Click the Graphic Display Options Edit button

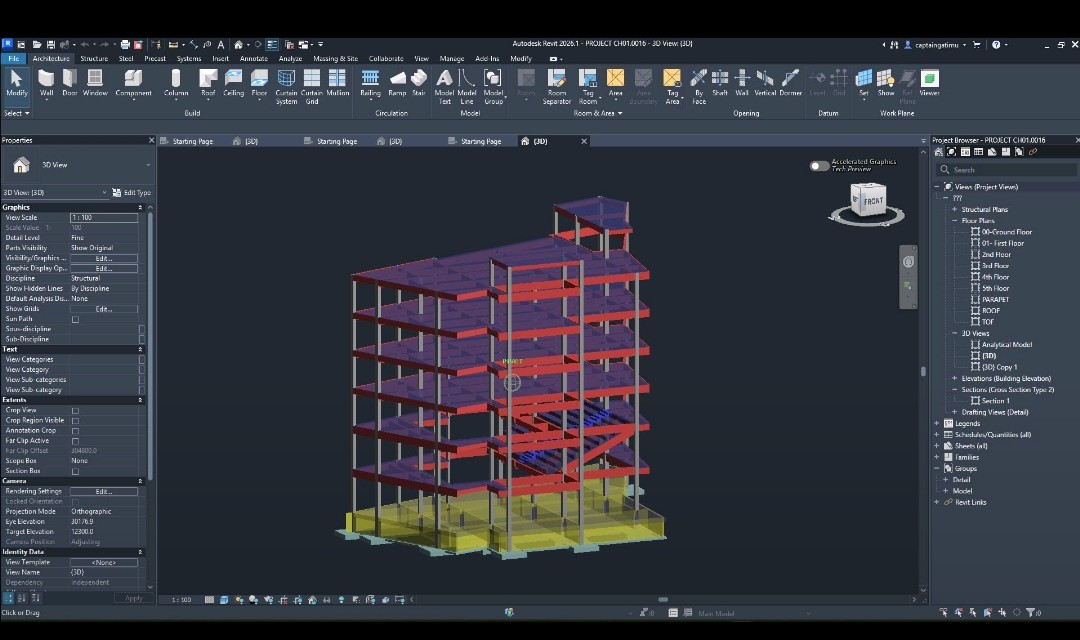(104, 269)
